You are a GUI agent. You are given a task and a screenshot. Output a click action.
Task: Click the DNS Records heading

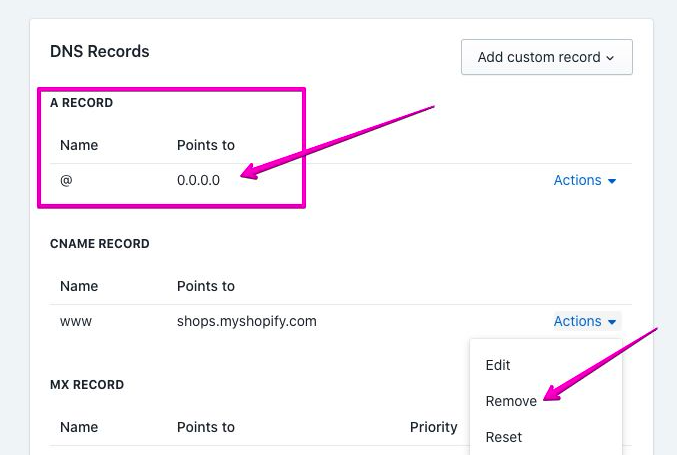point(99,51)
